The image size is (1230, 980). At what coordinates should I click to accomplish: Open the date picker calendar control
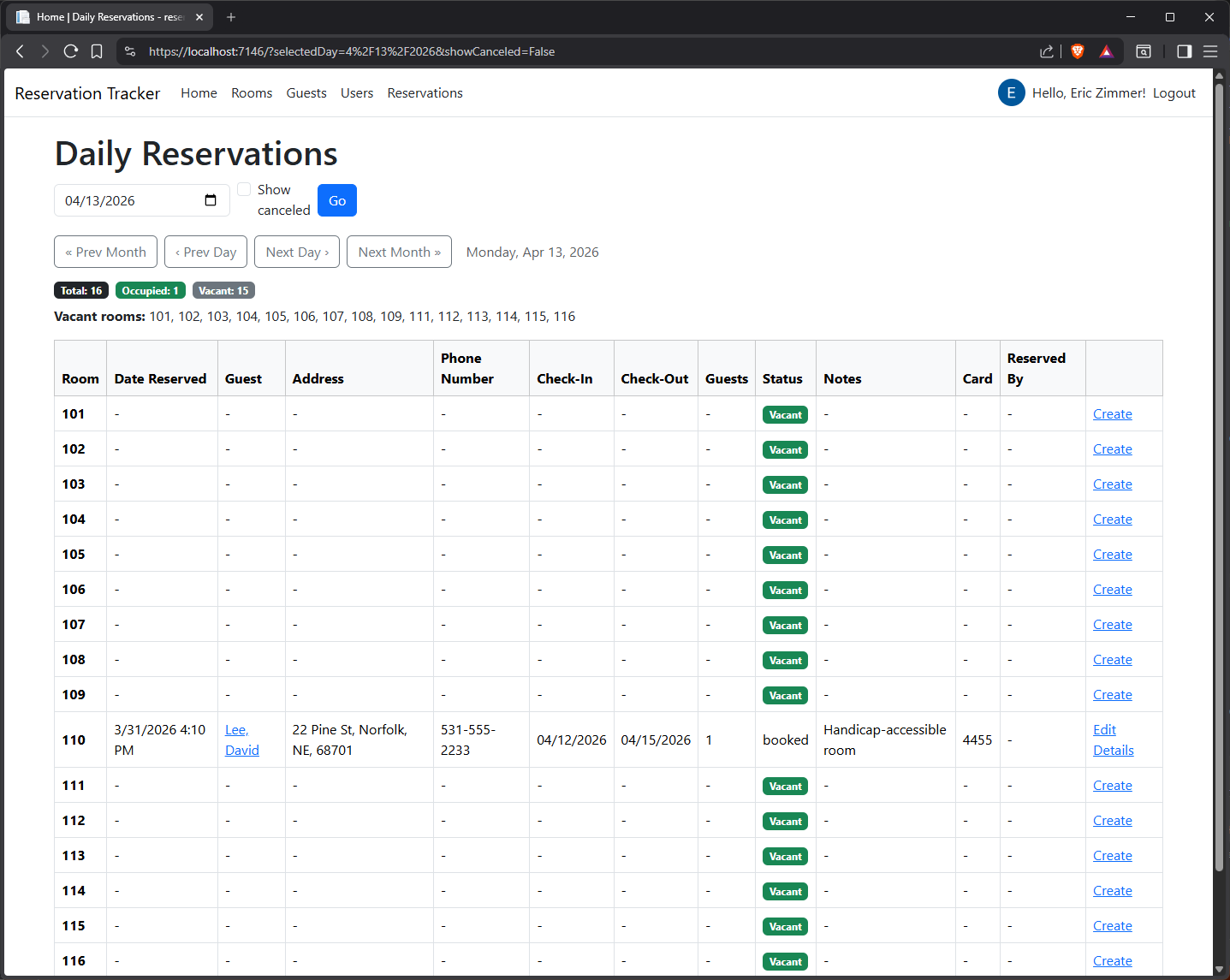click(211, 199)
